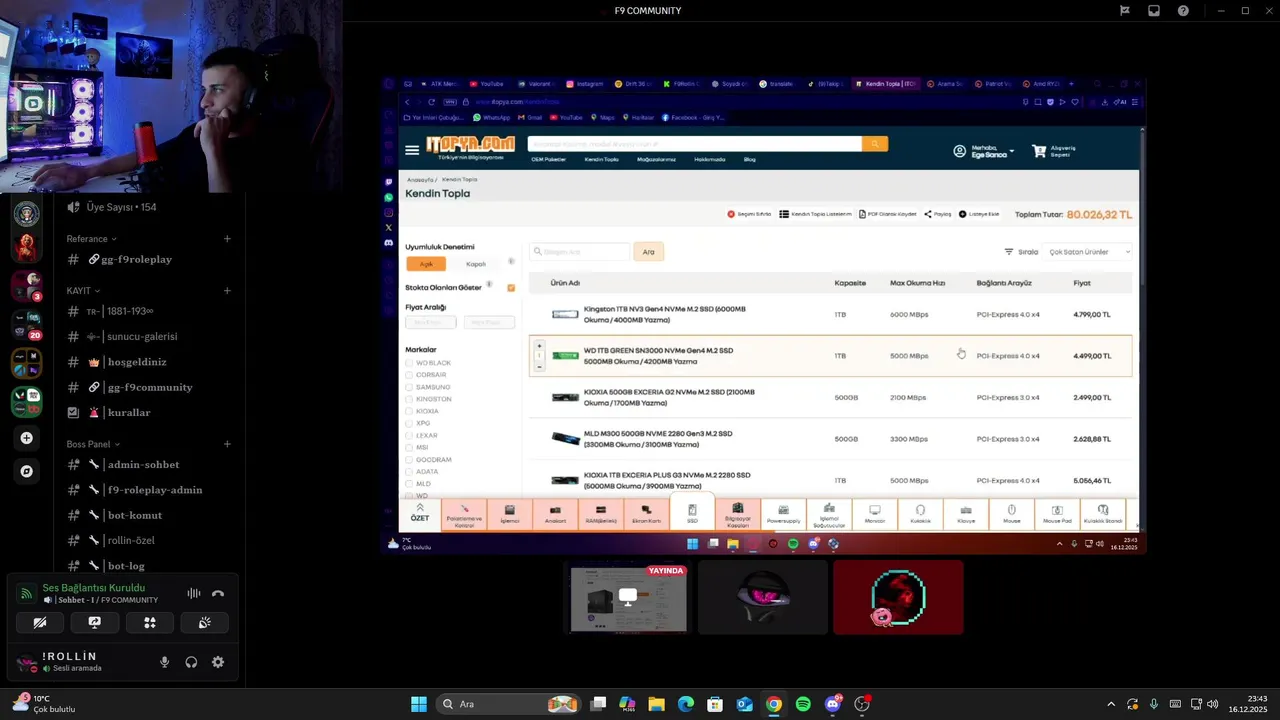
Task: Collapse the Referance category
Action: point(92,239)
